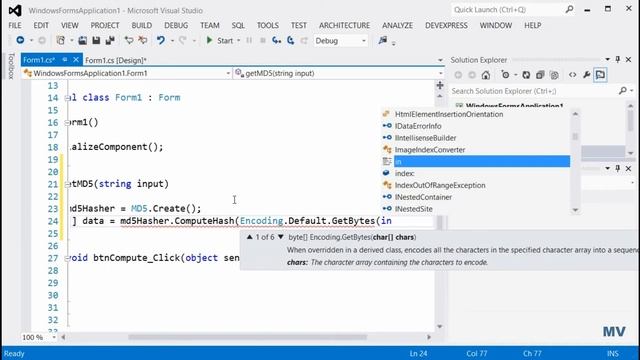Open the Solution Explorer window position dropdown
This screenshot has height=360, width=640.
[607, 60]
